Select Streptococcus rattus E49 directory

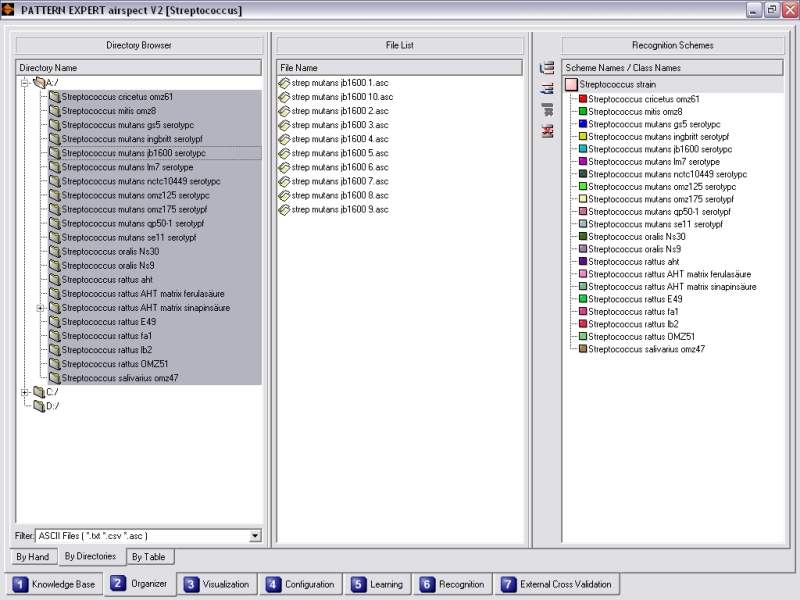point(108,322)
